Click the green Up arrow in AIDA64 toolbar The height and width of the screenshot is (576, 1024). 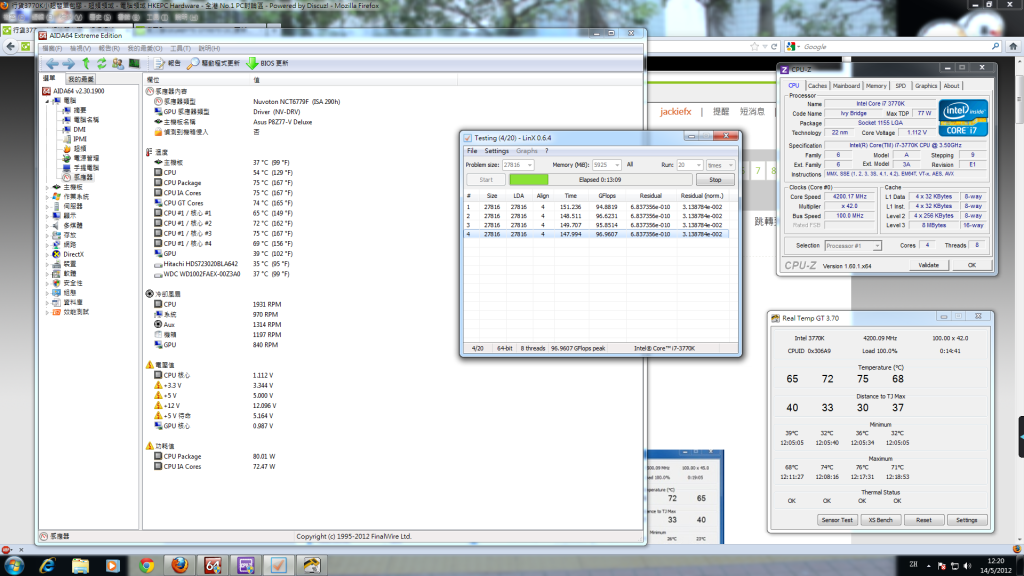click(x=86, y=63)
